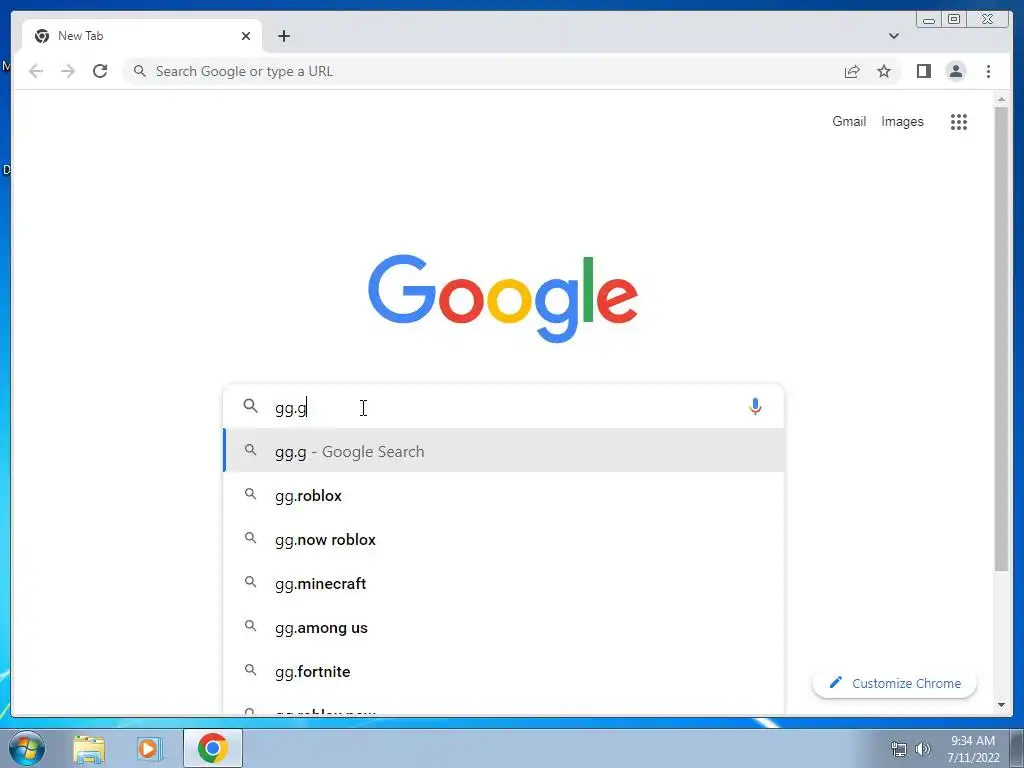The width and height of the screenshot is (1024, 768).
Task: Click the magnifier icon in search box
Action: 250,406
